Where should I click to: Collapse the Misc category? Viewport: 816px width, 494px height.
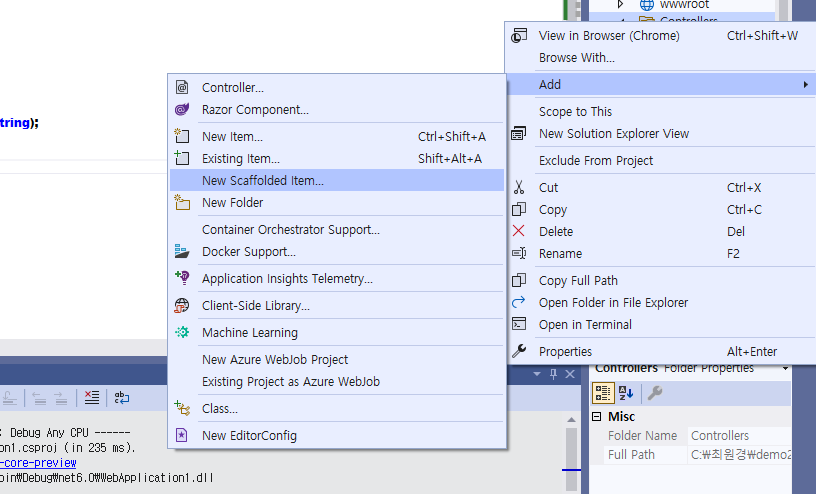tap(596, 416)
